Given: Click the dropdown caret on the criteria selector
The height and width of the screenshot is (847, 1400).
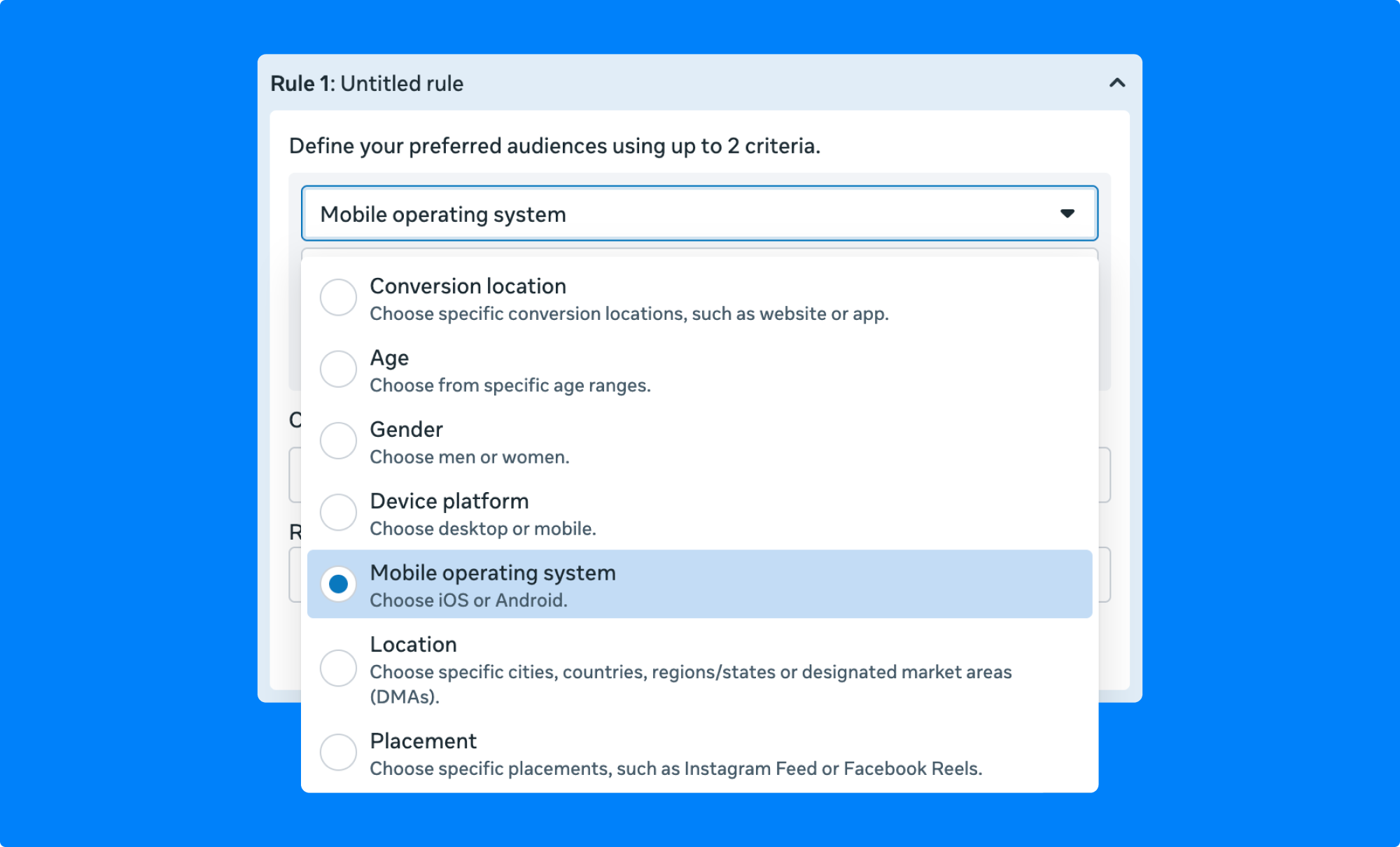Looking at the screenshot, I should tap(1067, 213).
